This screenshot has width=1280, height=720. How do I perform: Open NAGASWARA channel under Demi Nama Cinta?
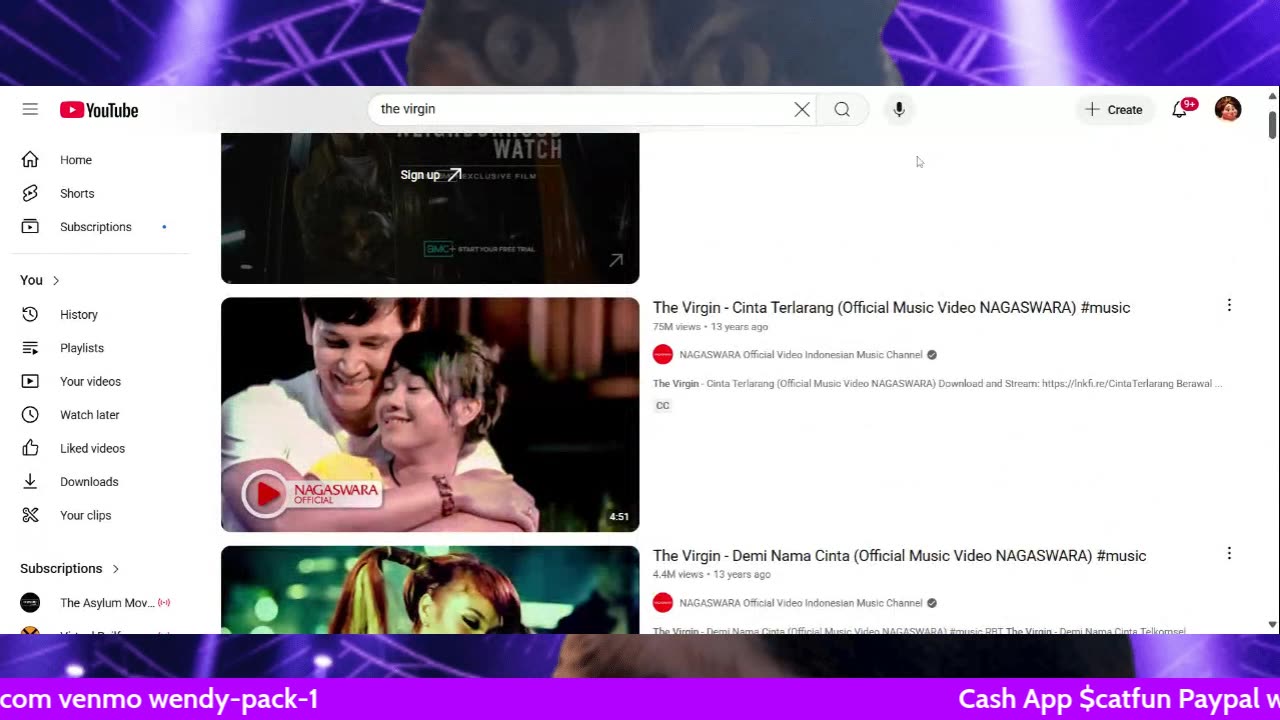(x=801, y=603)
